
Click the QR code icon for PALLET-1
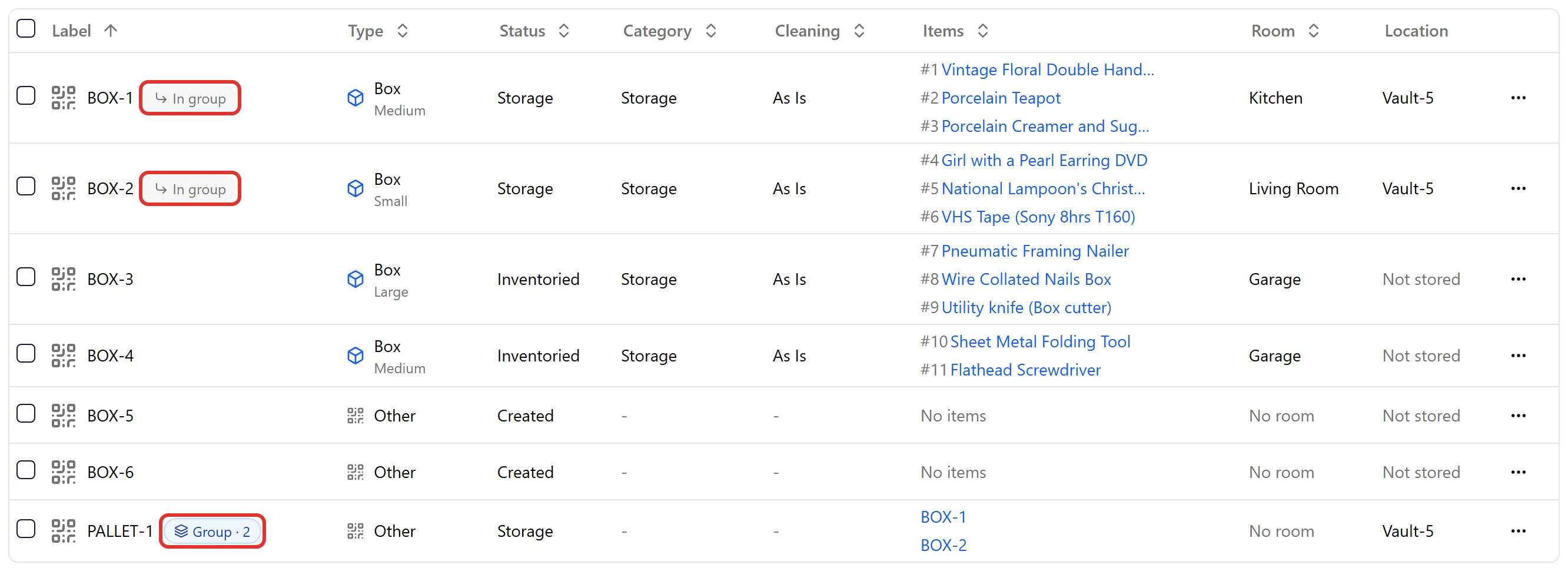64,531
